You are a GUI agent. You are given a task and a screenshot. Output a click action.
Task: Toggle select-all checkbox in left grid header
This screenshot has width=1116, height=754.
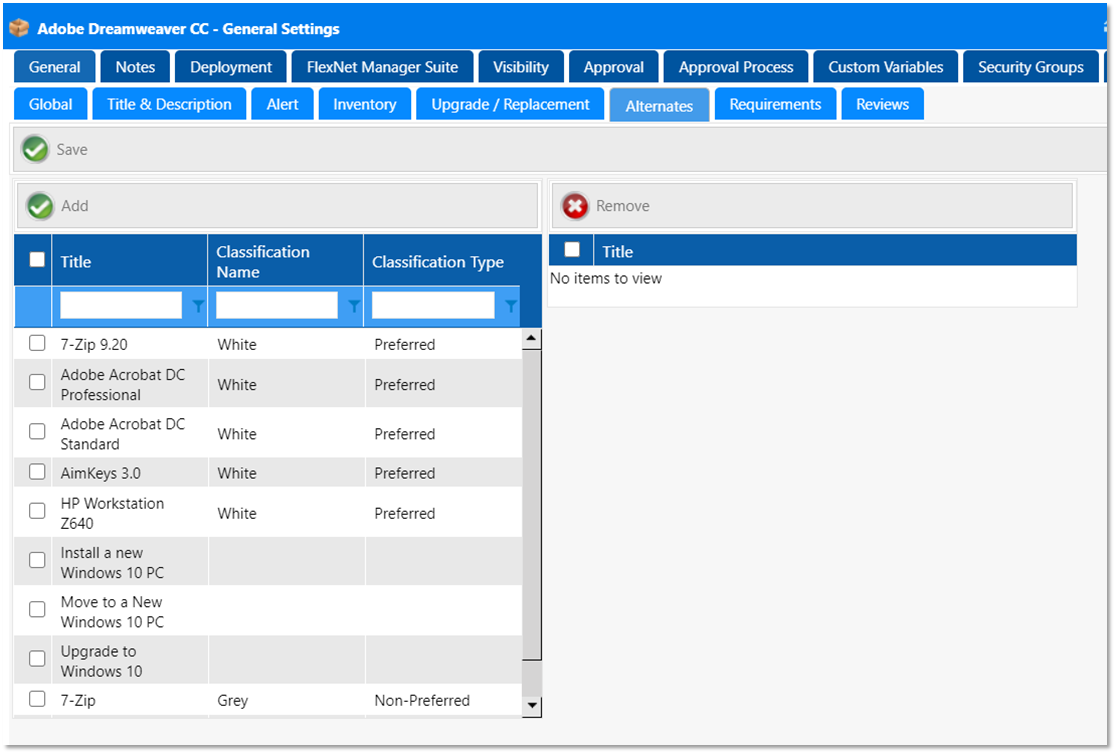pos(37,260)
